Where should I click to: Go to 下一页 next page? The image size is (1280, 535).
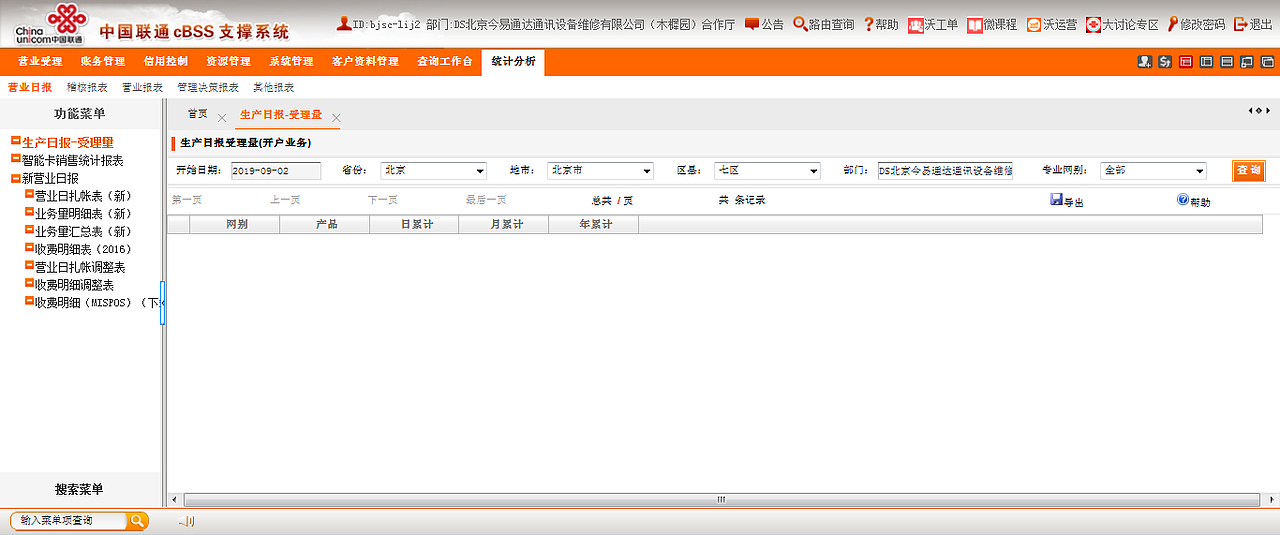(x=383, y=200)
